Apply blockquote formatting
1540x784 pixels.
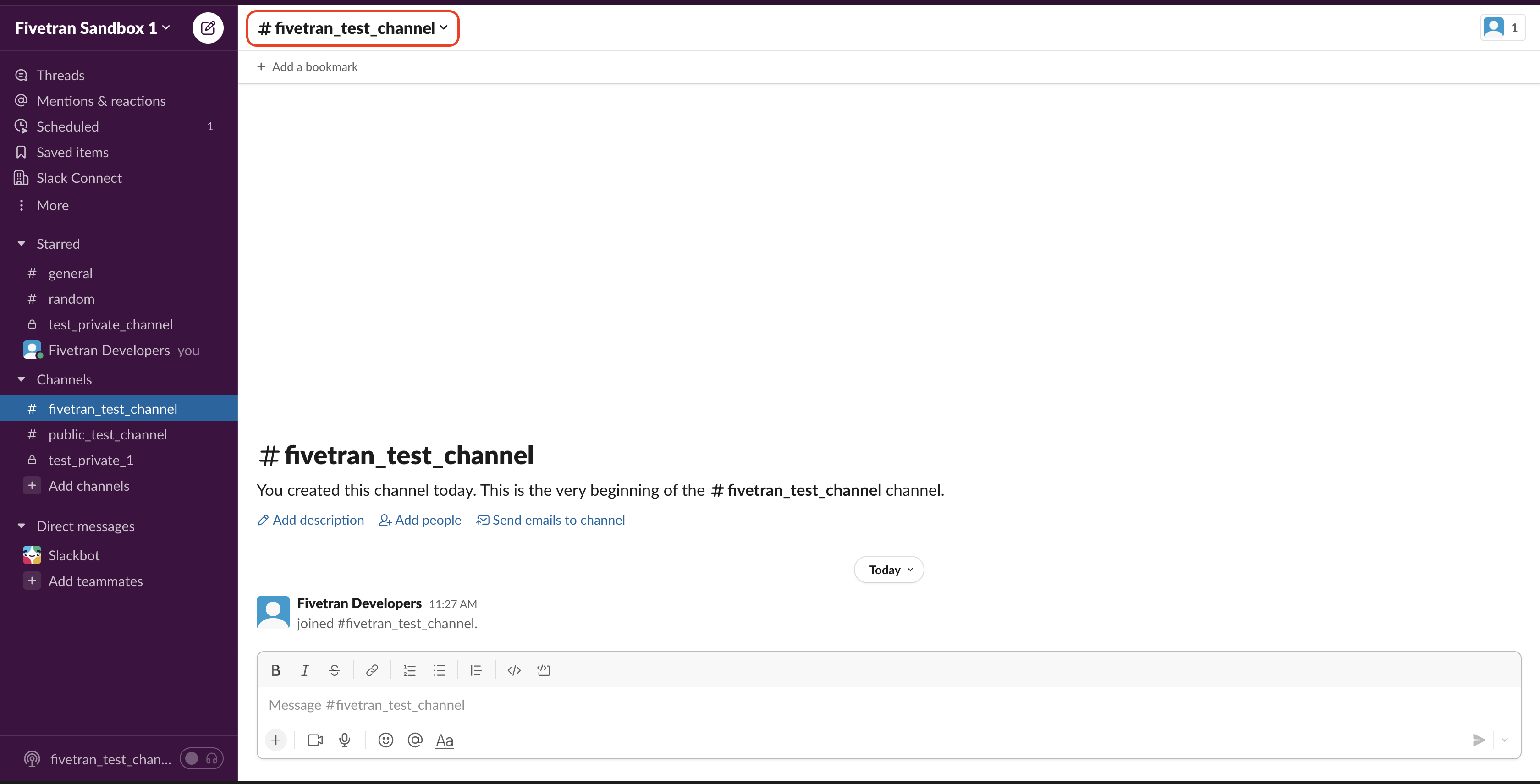(477, 670)
